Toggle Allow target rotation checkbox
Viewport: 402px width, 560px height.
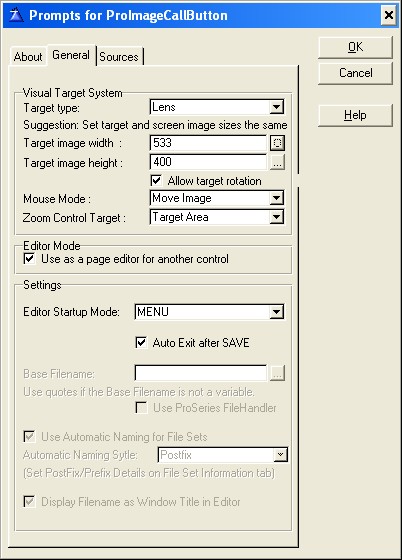tap(156, 180)
